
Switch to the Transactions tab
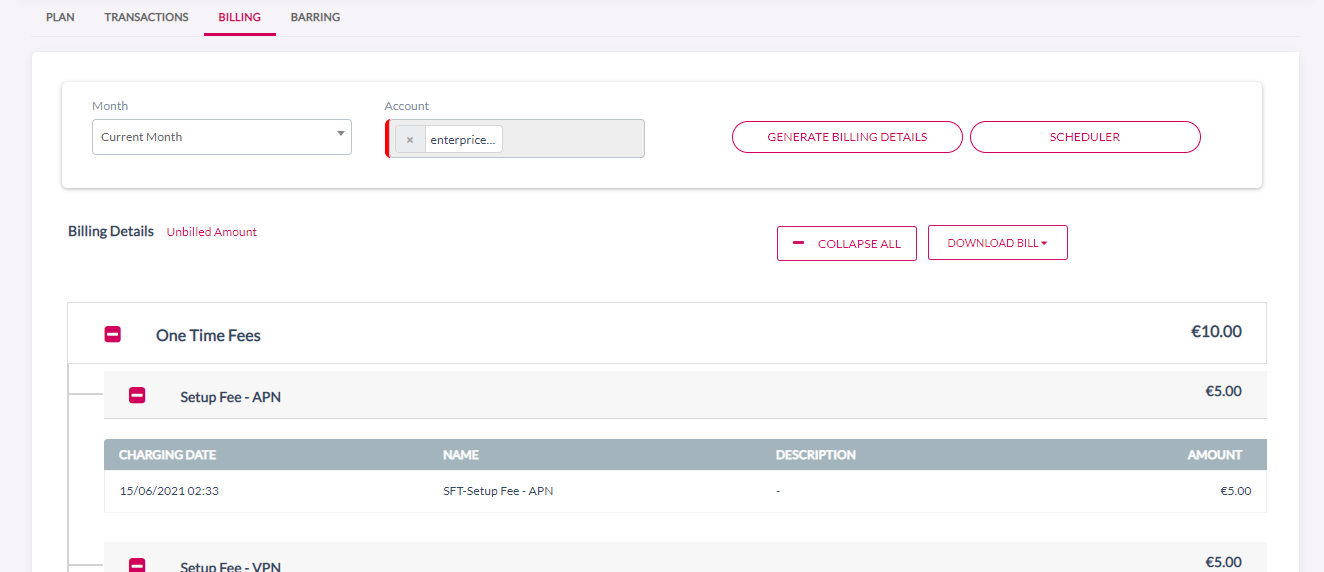click(x=146, y=17)
